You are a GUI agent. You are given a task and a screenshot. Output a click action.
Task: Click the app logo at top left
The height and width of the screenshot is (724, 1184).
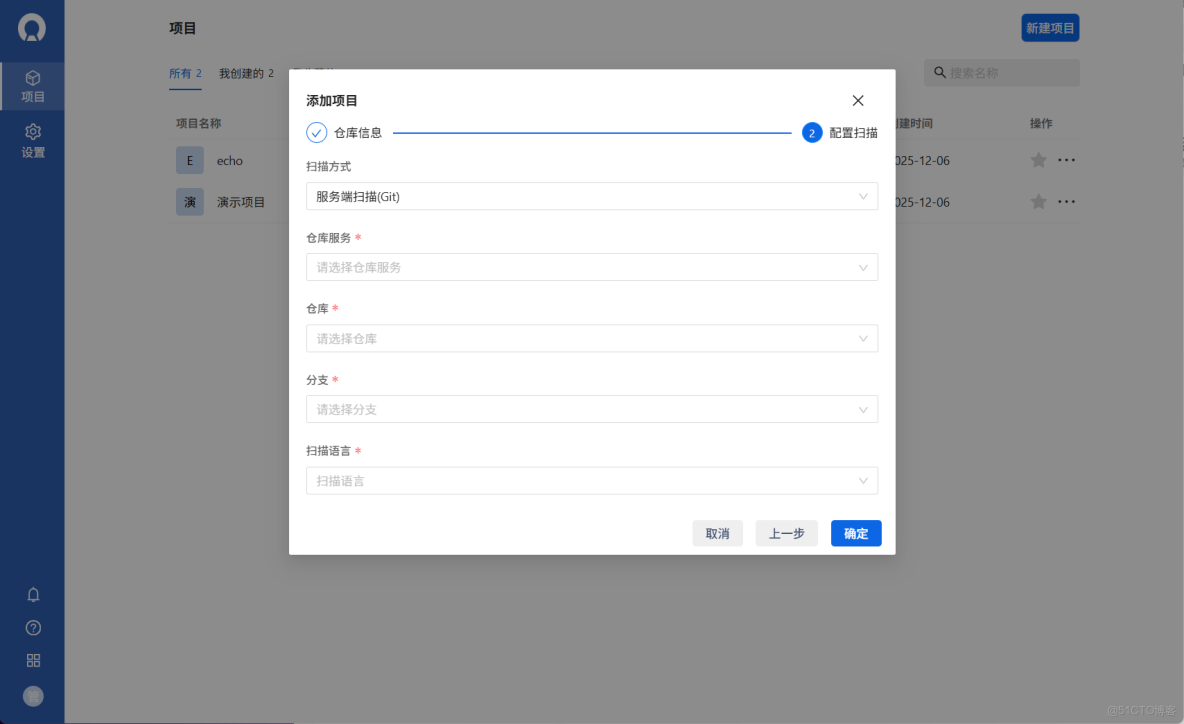[33, 29]
